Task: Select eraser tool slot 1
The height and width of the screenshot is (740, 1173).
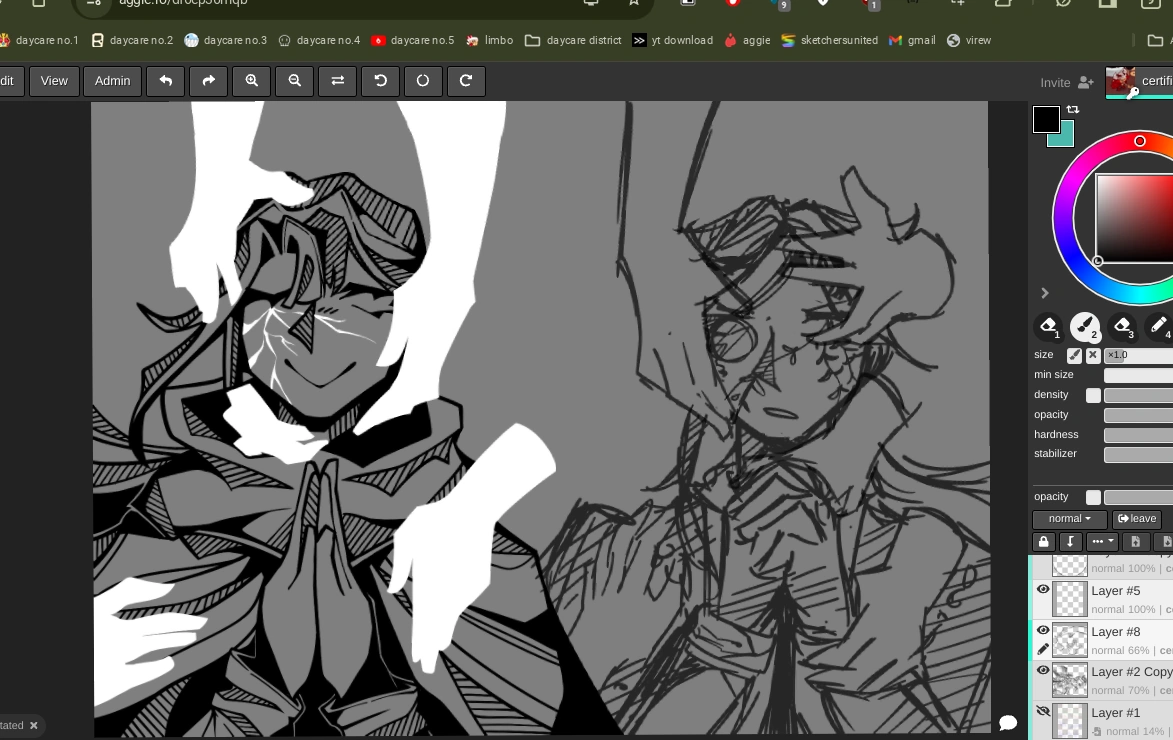Action: (1048, 327)
